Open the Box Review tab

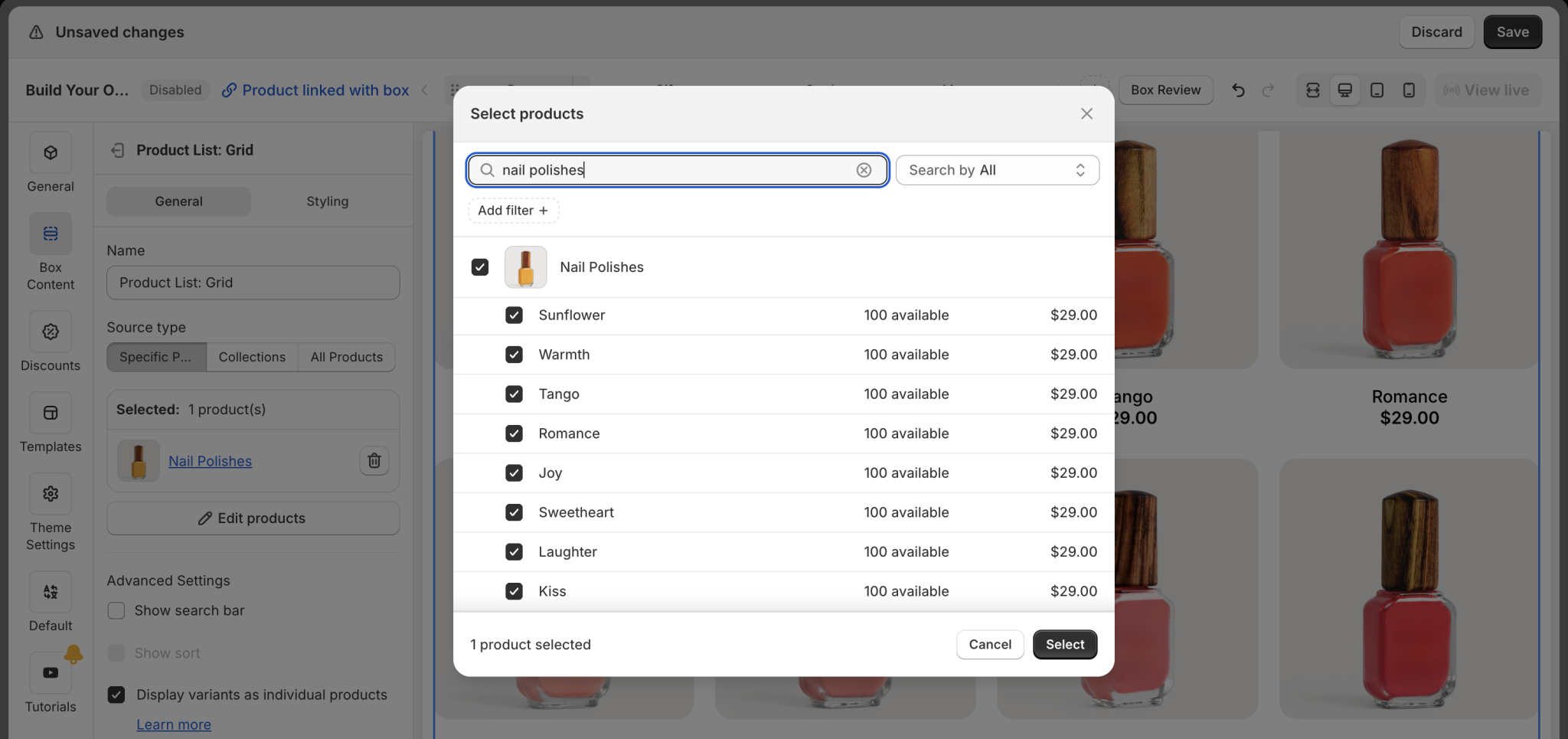coord(1165,90)
